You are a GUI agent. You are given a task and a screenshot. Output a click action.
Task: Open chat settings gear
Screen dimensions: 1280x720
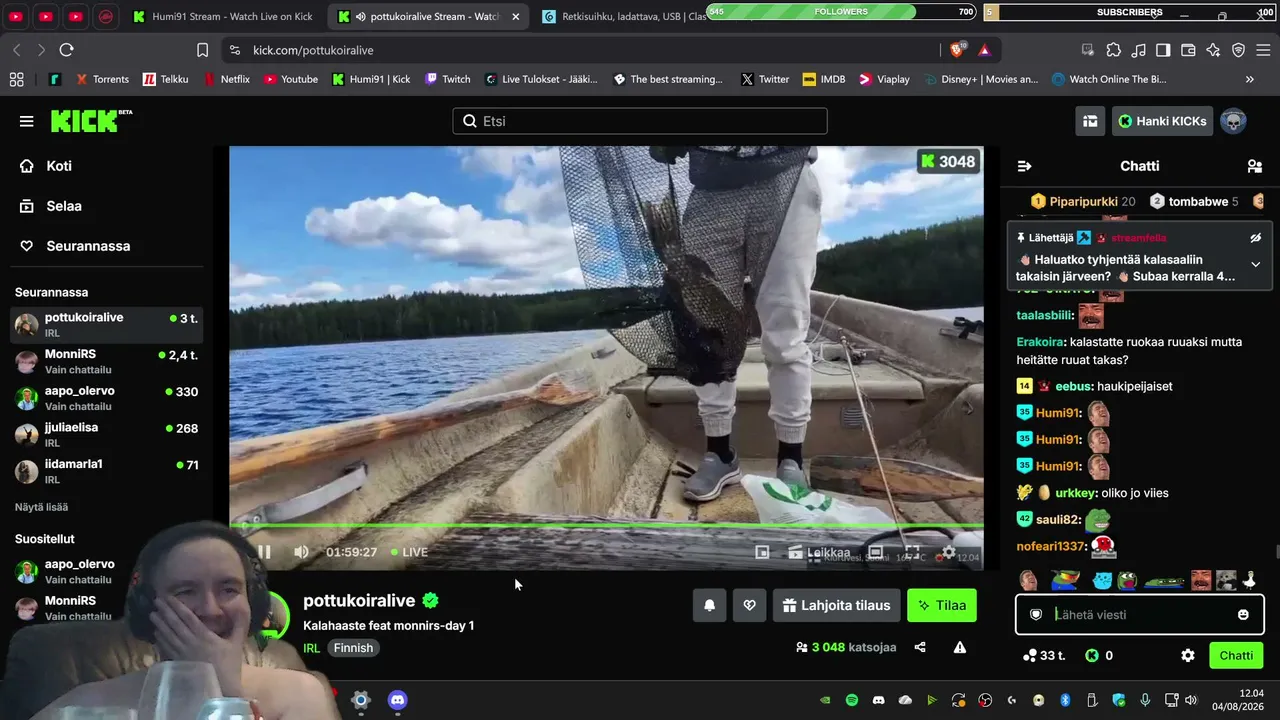click(x=1188, y=655)
